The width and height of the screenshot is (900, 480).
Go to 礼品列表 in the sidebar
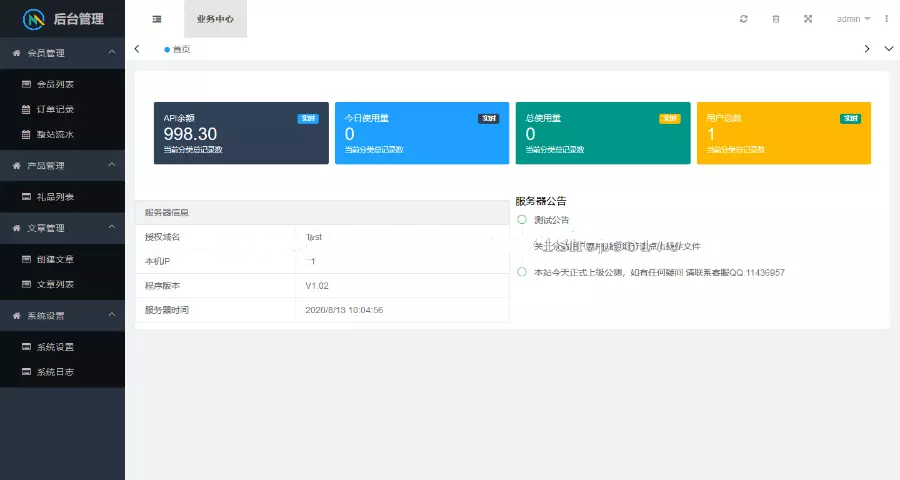point(55,196)
